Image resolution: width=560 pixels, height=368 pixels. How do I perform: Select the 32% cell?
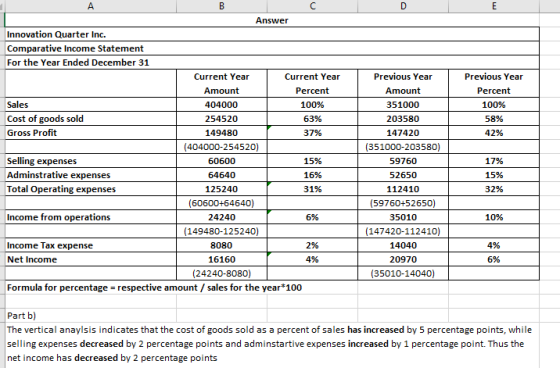(x=494, y=189)
